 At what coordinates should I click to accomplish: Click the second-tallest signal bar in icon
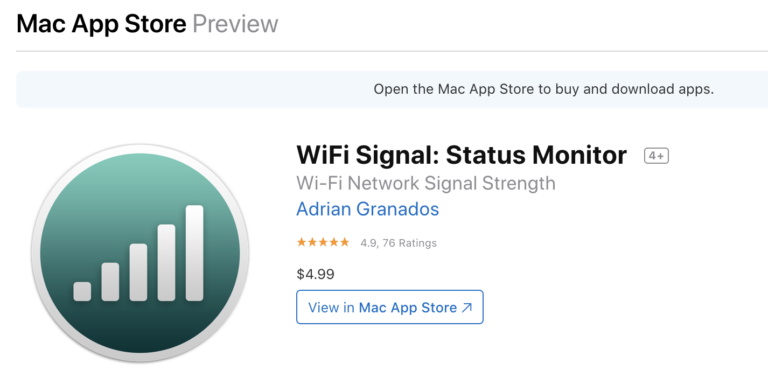tap(167, 263)
